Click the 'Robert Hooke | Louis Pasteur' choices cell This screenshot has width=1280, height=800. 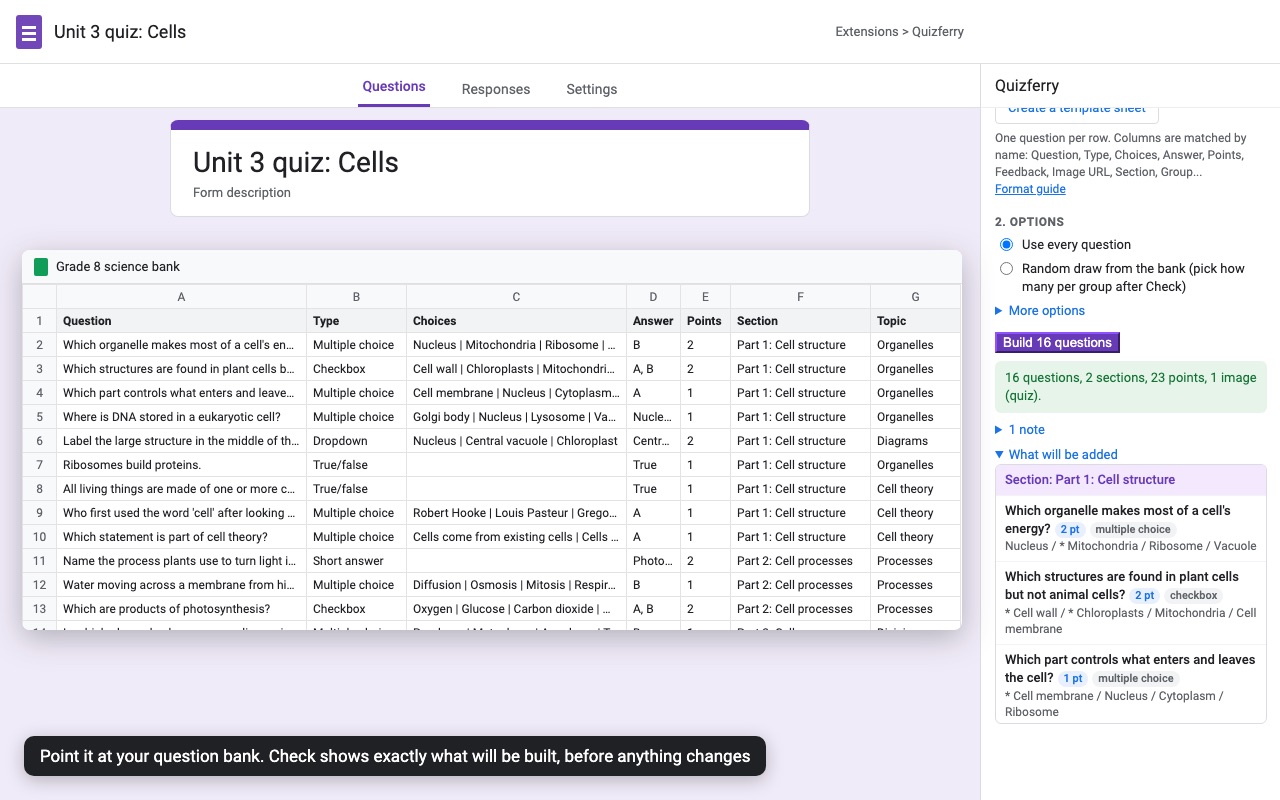coord(516,513)
